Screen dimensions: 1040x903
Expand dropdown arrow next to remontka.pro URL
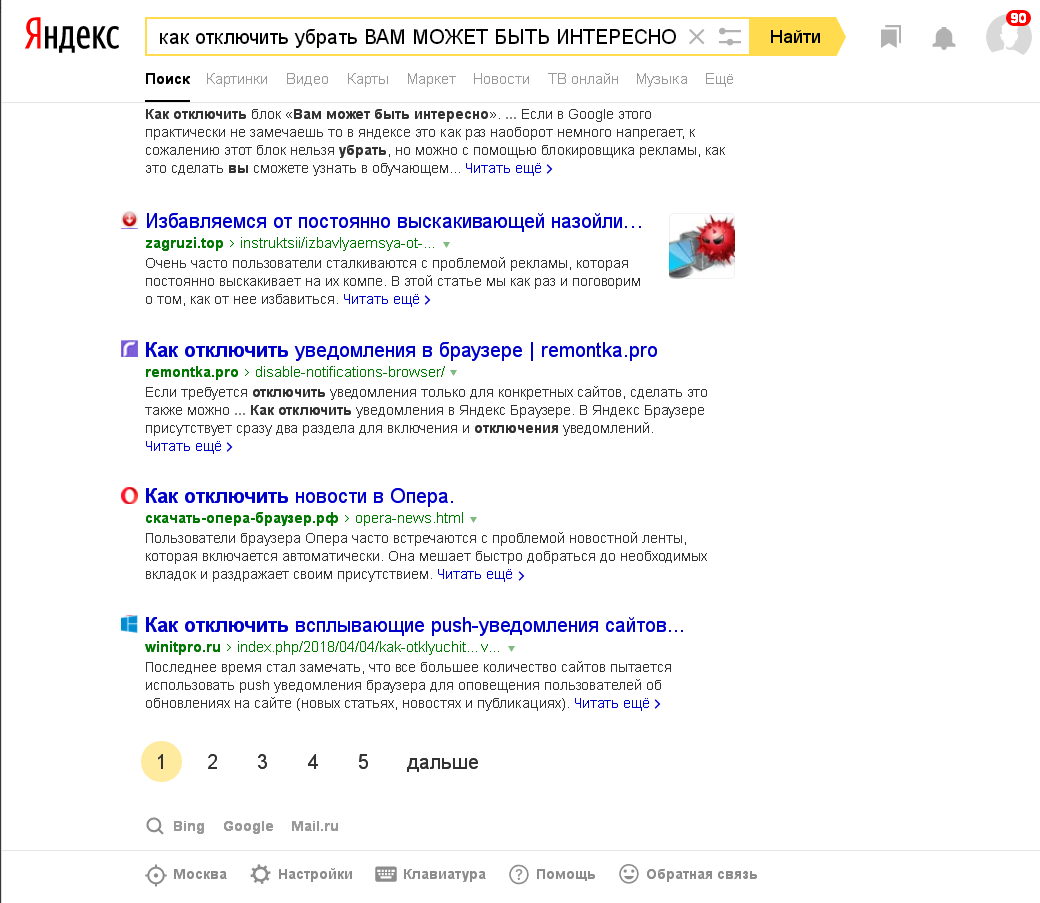point(454,373)
